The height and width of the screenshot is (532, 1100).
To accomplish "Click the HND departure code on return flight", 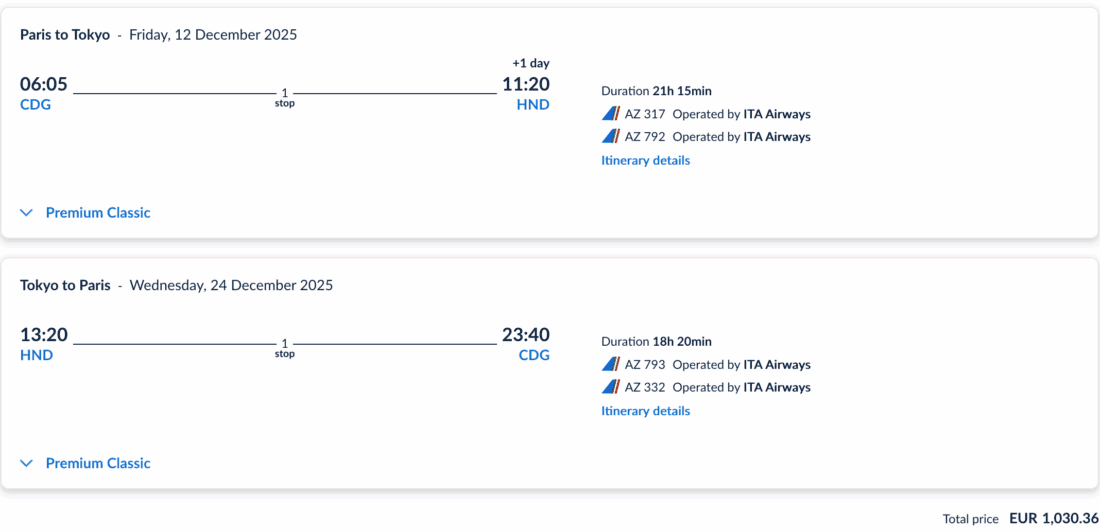I will coord(36,355).
